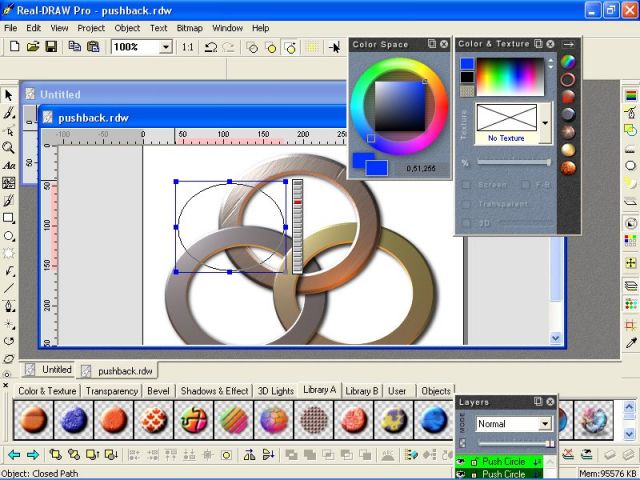Select the hollow ring material in Color & Texture
Screen dimensions: 640x480
coord(568,80)
